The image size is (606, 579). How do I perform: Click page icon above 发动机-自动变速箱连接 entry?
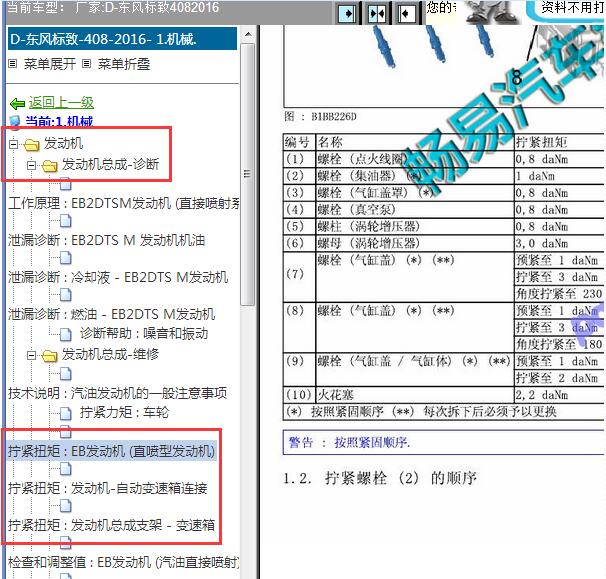tap(66, 469)
